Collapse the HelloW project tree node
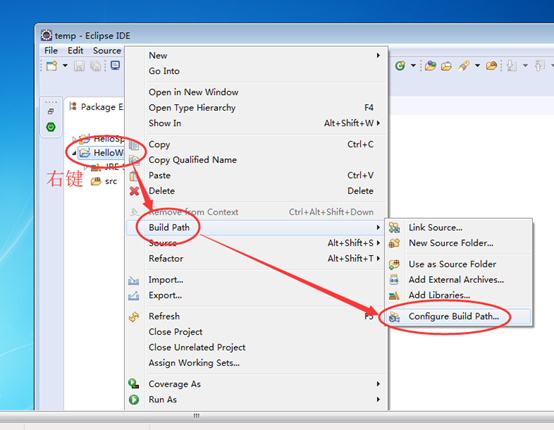The width and height of the screenshot is (554, 430). tap(74, 153)
